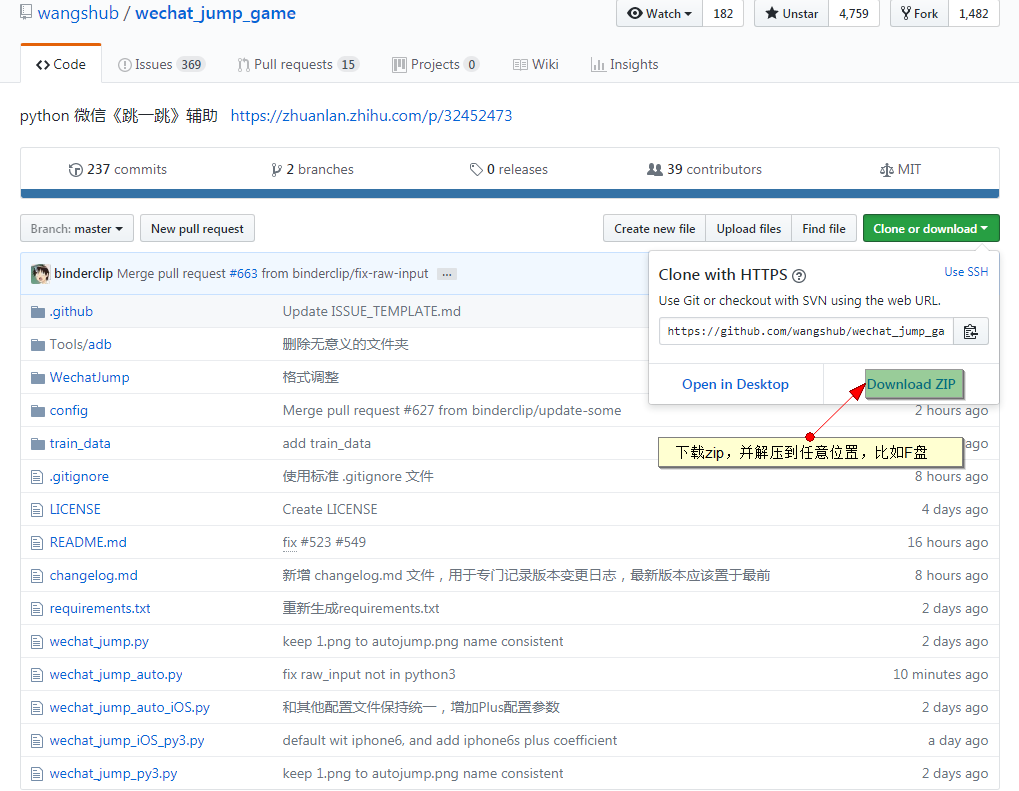Image resolution: width=1019 pixels, height=791 pixels.
Task: Switch to Use SSH
Action: click(966, 272)
